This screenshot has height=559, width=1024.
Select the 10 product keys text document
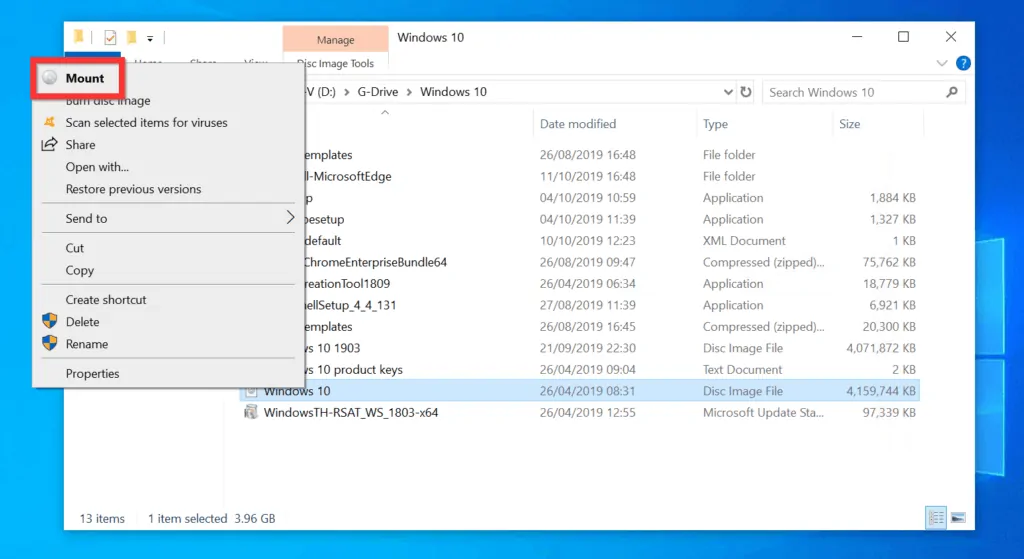[353, 370]
